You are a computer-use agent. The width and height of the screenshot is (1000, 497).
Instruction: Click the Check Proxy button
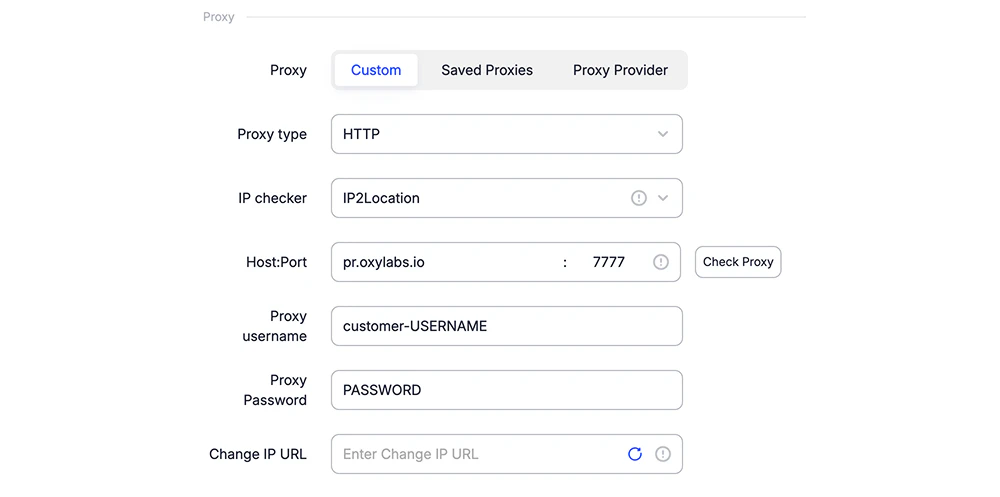click(738, 262)
